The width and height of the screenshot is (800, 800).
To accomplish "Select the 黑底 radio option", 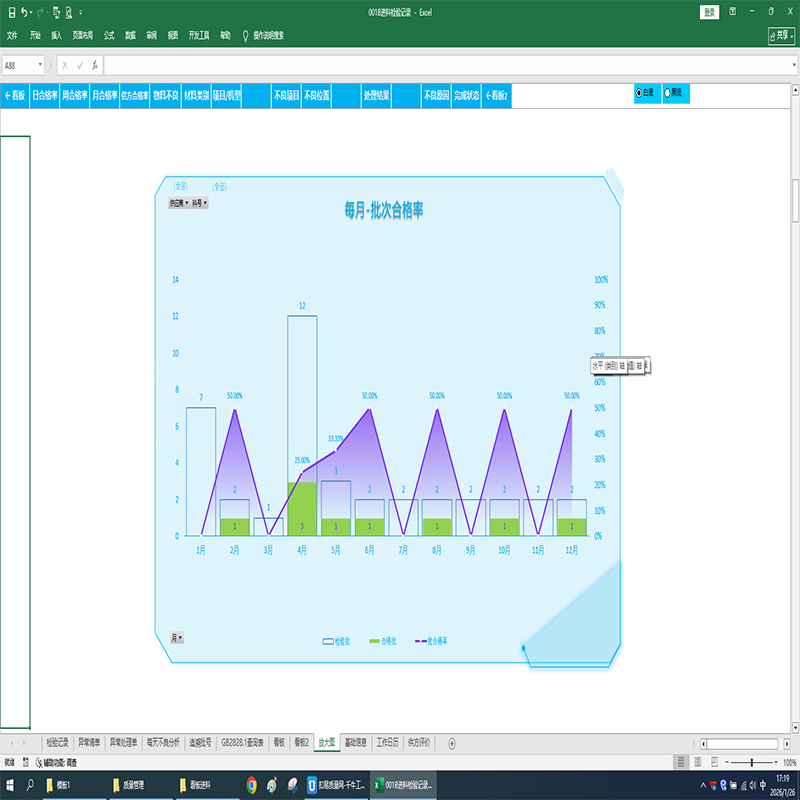I will coord(667,93).
